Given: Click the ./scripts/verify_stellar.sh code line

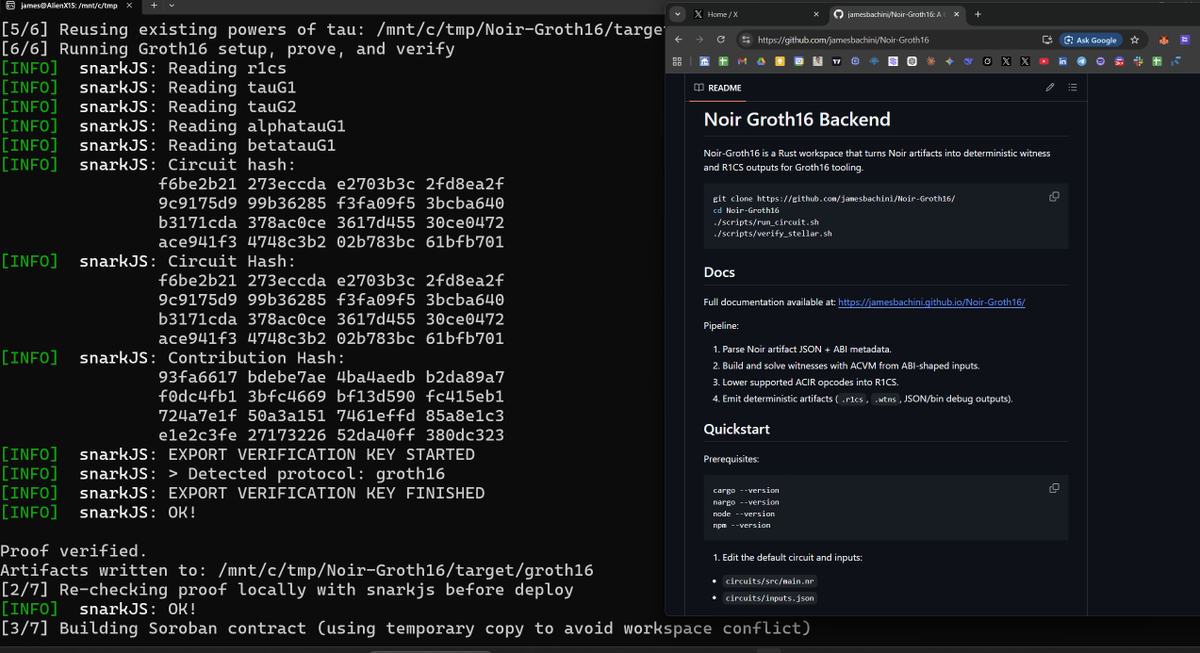Looking at the screenshot, I should [772, 233].
